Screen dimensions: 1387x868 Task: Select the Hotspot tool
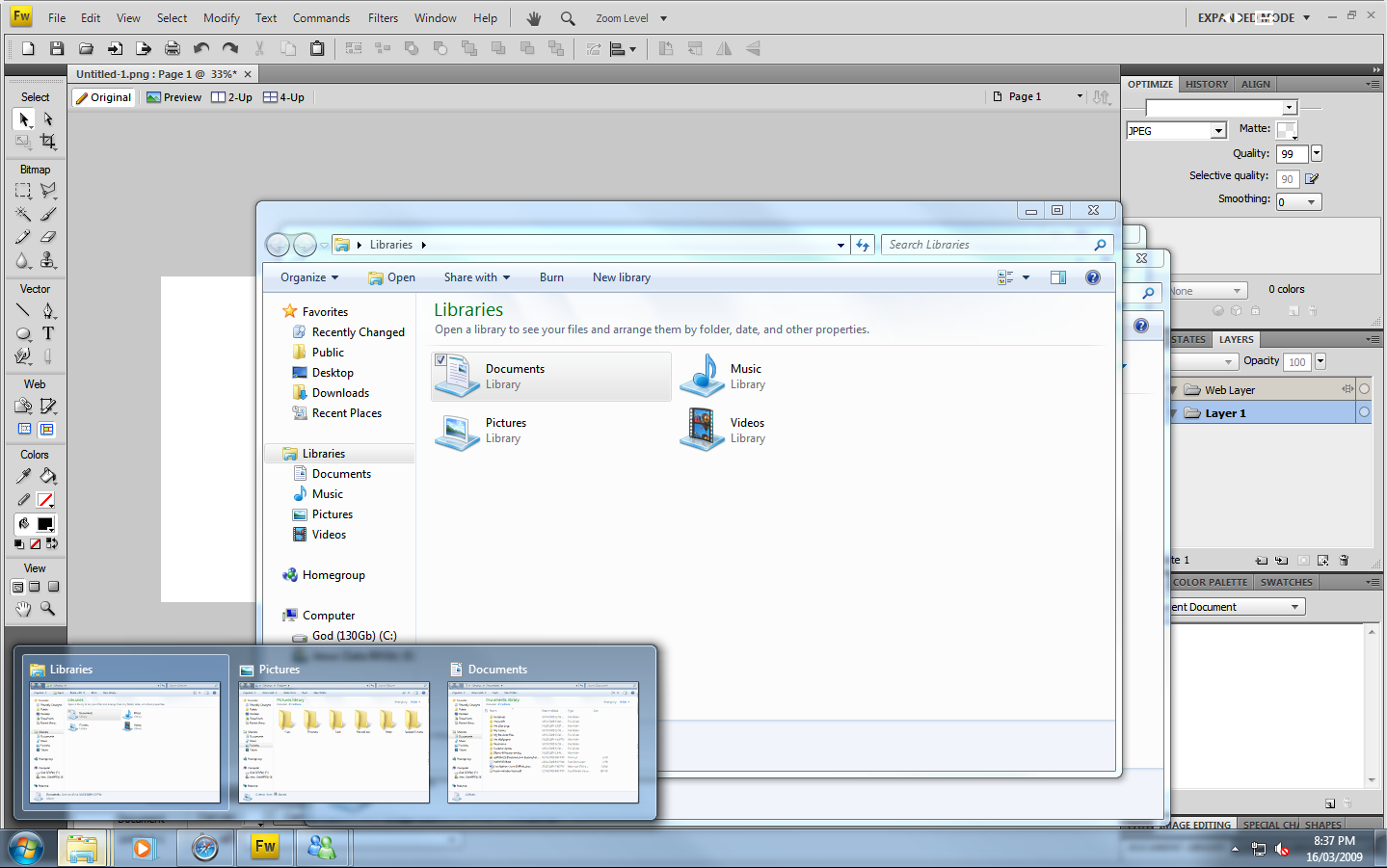coord(23,406)
